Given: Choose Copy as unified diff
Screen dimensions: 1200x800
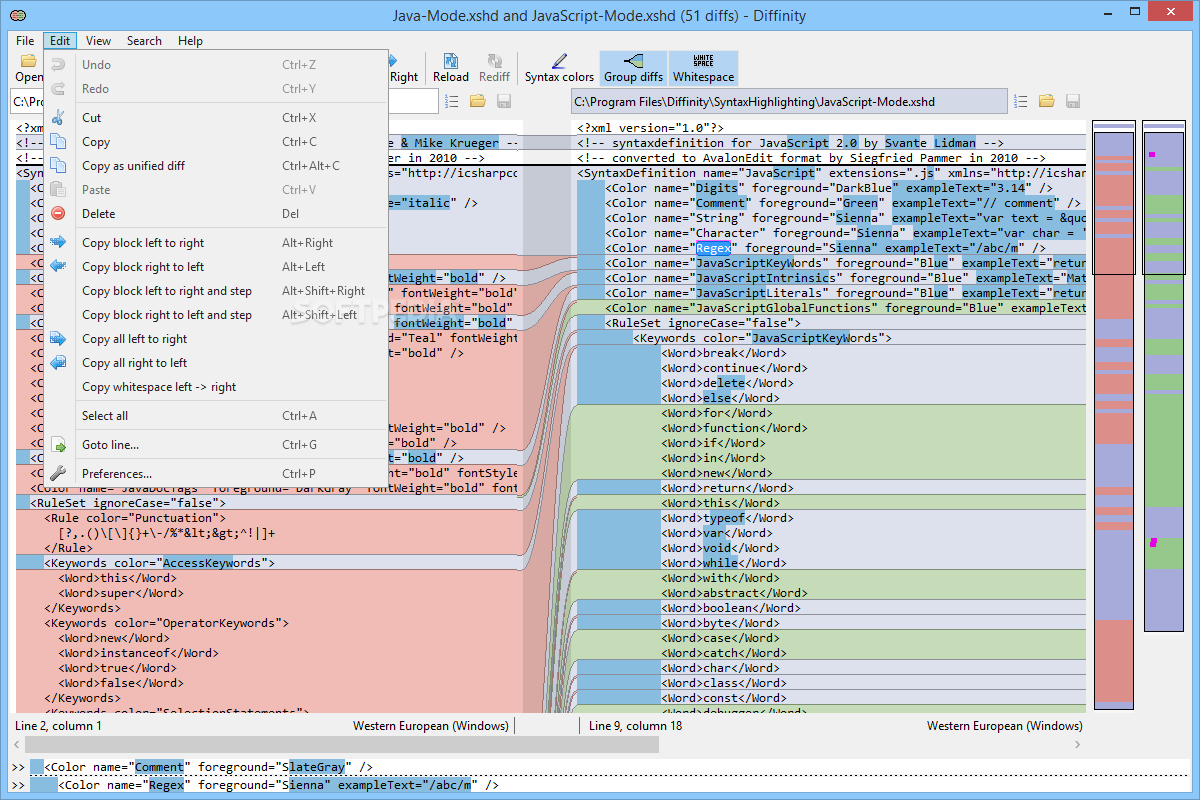Looking at the screenshot, I should 216,166.
